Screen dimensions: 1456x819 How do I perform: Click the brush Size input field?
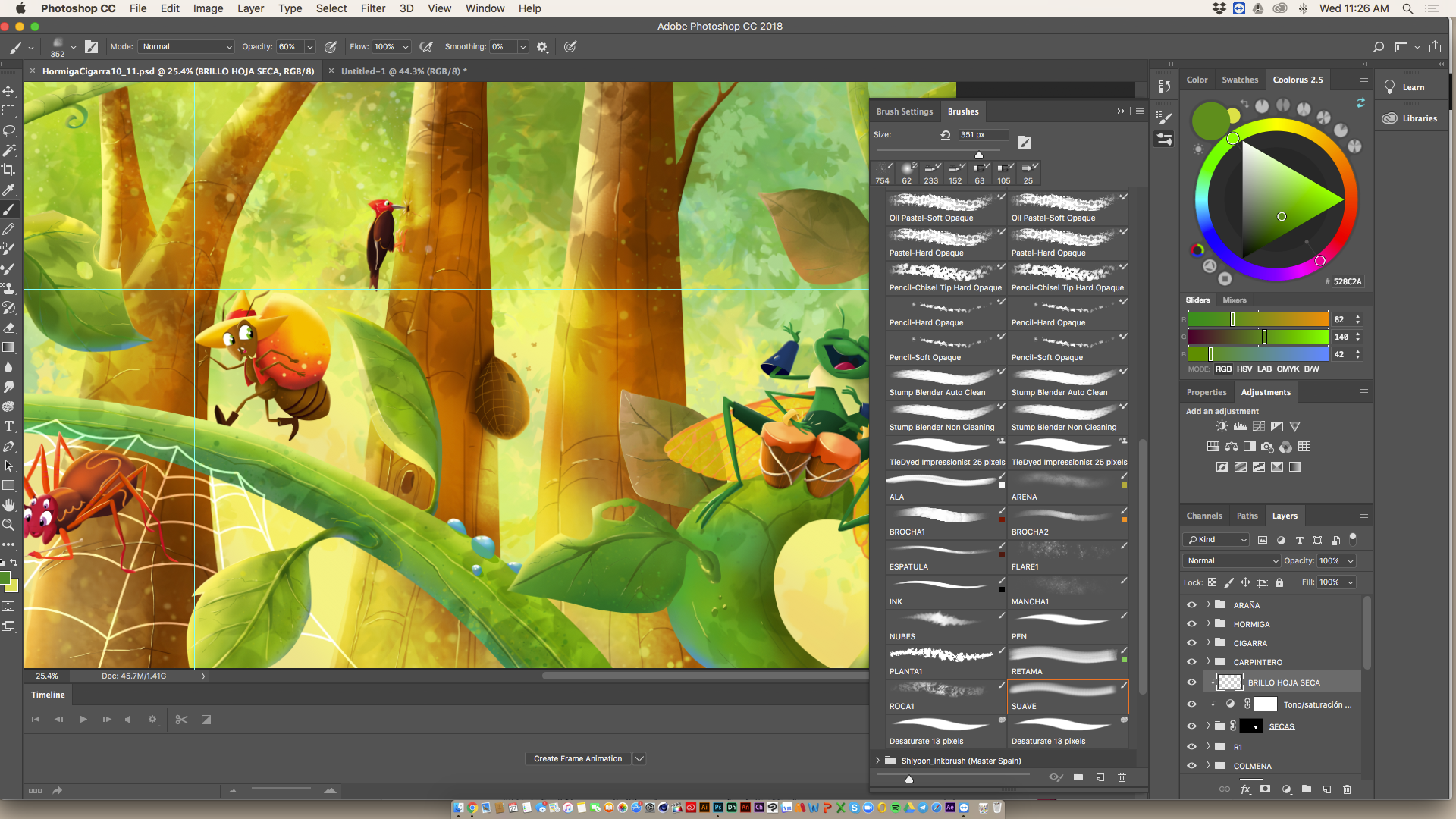(983, 135)
